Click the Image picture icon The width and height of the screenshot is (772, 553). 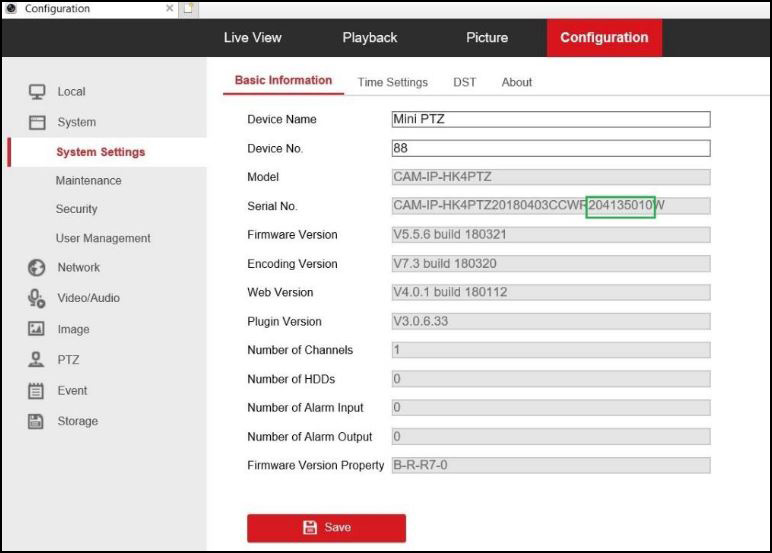pos(36,329)
